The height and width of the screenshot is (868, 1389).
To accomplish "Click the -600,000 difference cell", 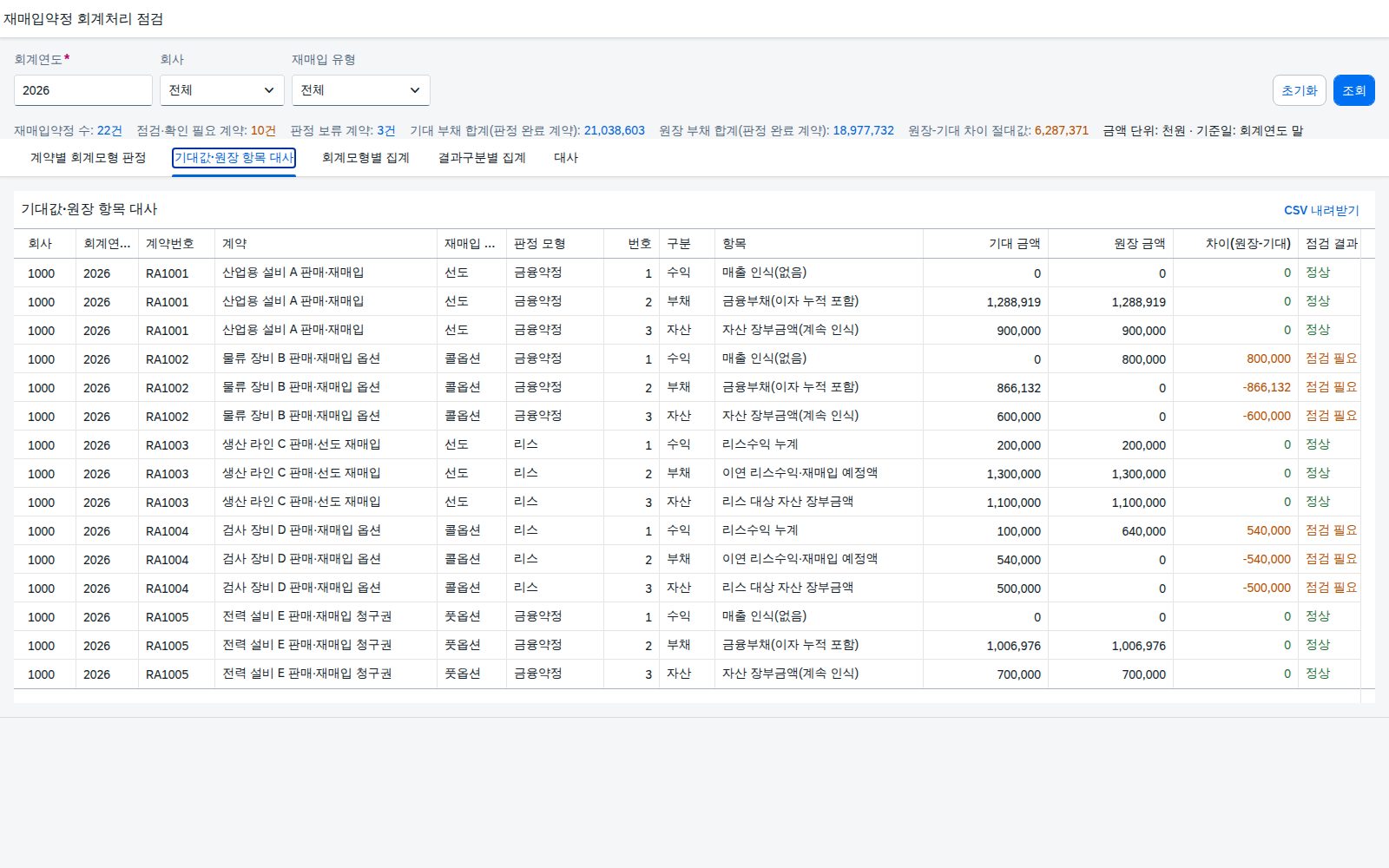I will [1267, 417].
